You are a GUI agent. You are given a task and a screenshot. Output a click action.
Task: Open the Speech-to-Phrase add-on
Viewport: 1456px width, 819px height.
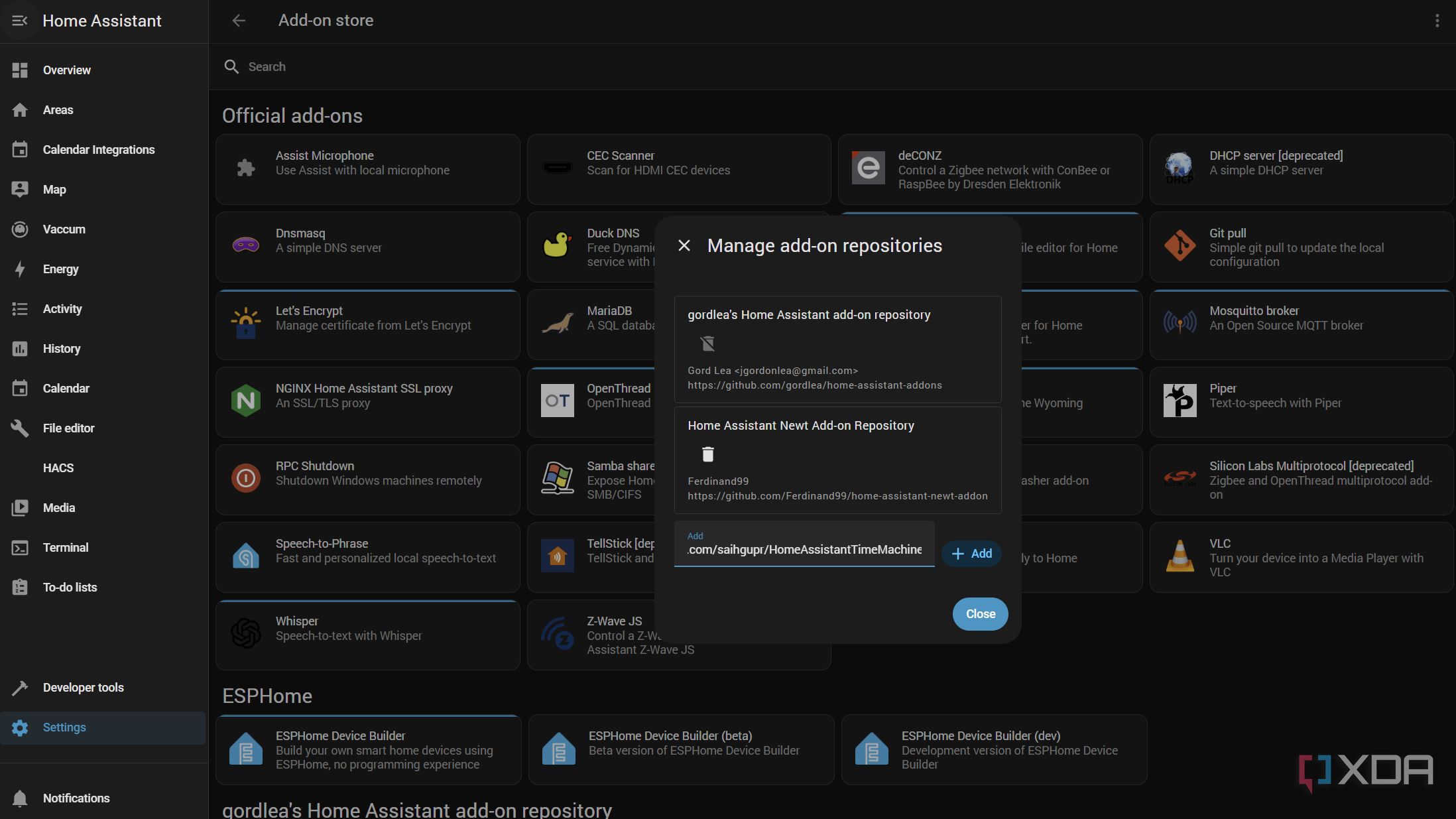coord(368,557)
